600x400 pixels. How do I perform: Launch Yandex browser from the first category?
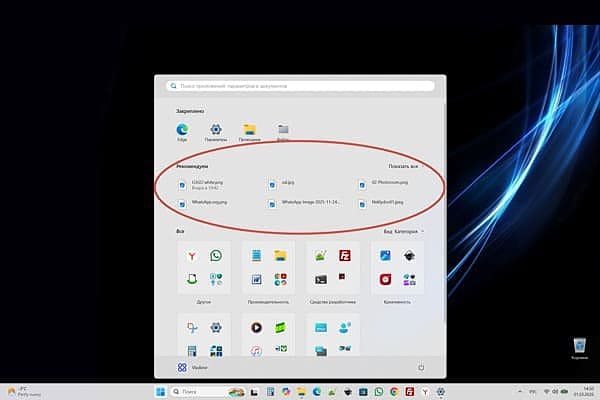191,256
